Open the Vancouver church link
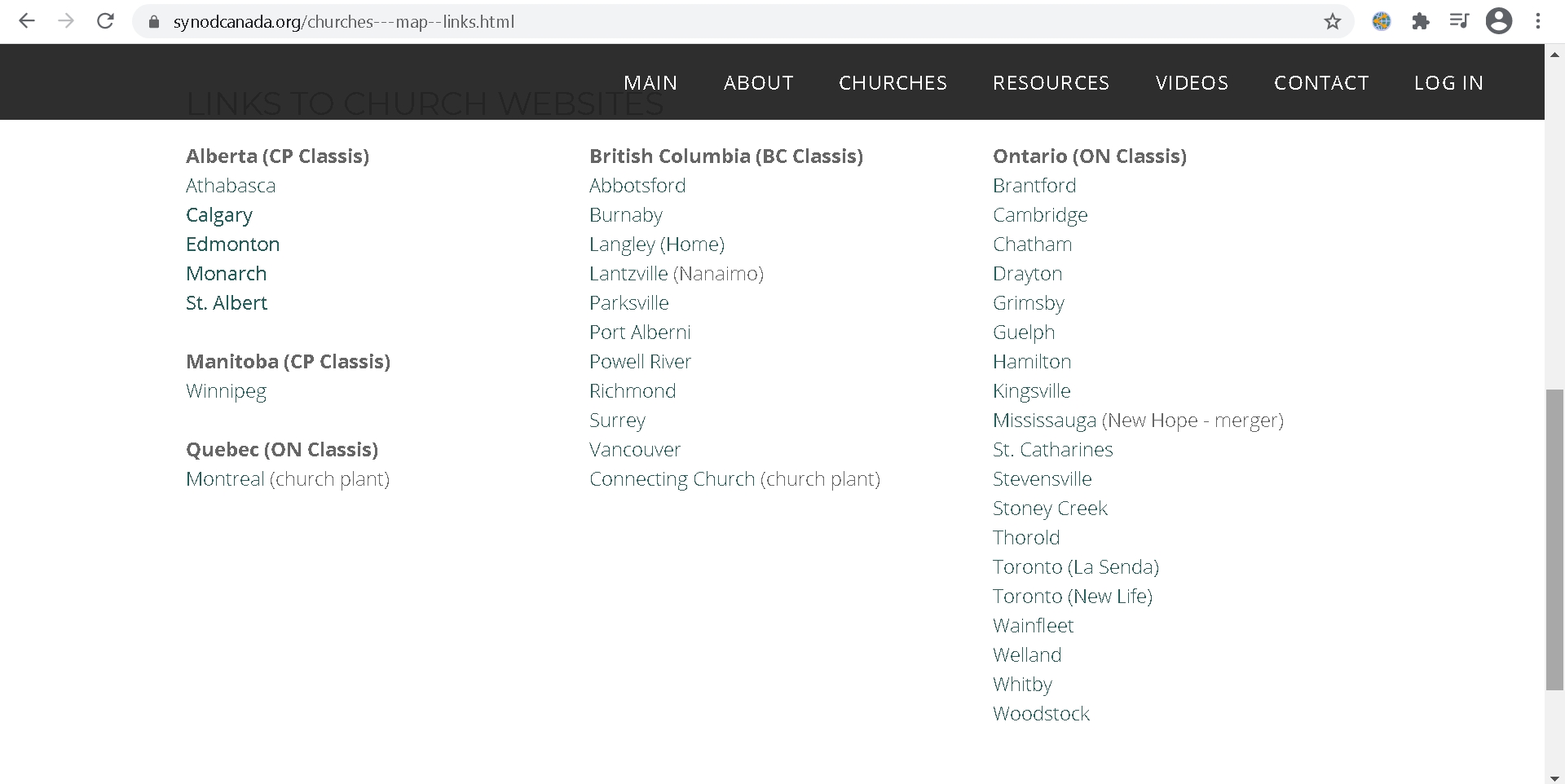The image size is (1565, 784). [635, 449]
